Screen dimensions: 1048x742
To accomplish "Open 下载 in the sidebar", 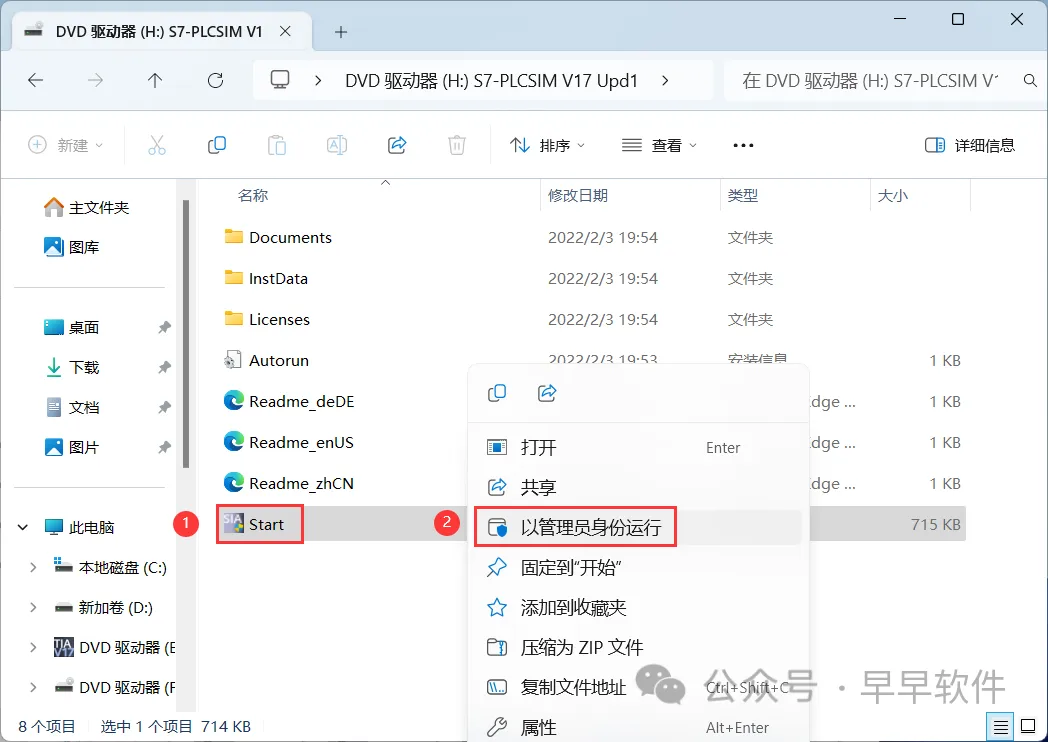I will coord(72,368).
